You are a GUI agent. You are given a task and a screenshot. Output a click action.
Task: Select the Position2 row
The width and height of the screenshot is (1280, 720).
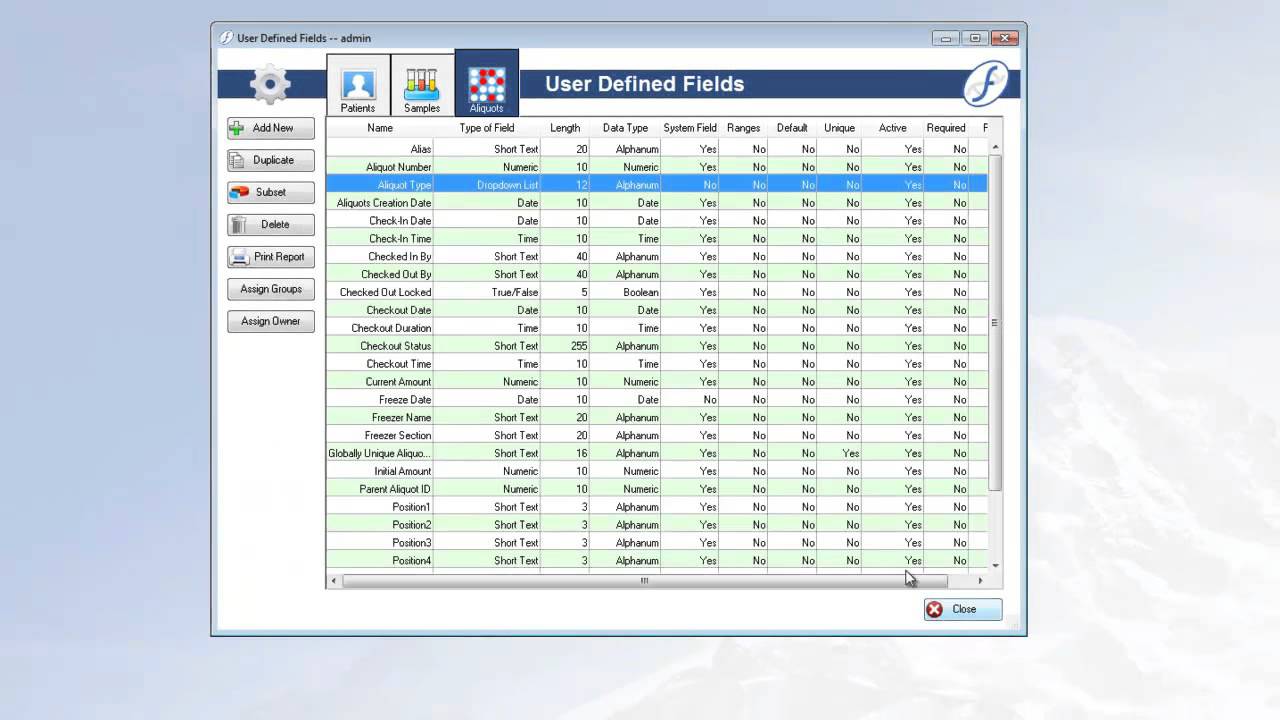point(657,525)
